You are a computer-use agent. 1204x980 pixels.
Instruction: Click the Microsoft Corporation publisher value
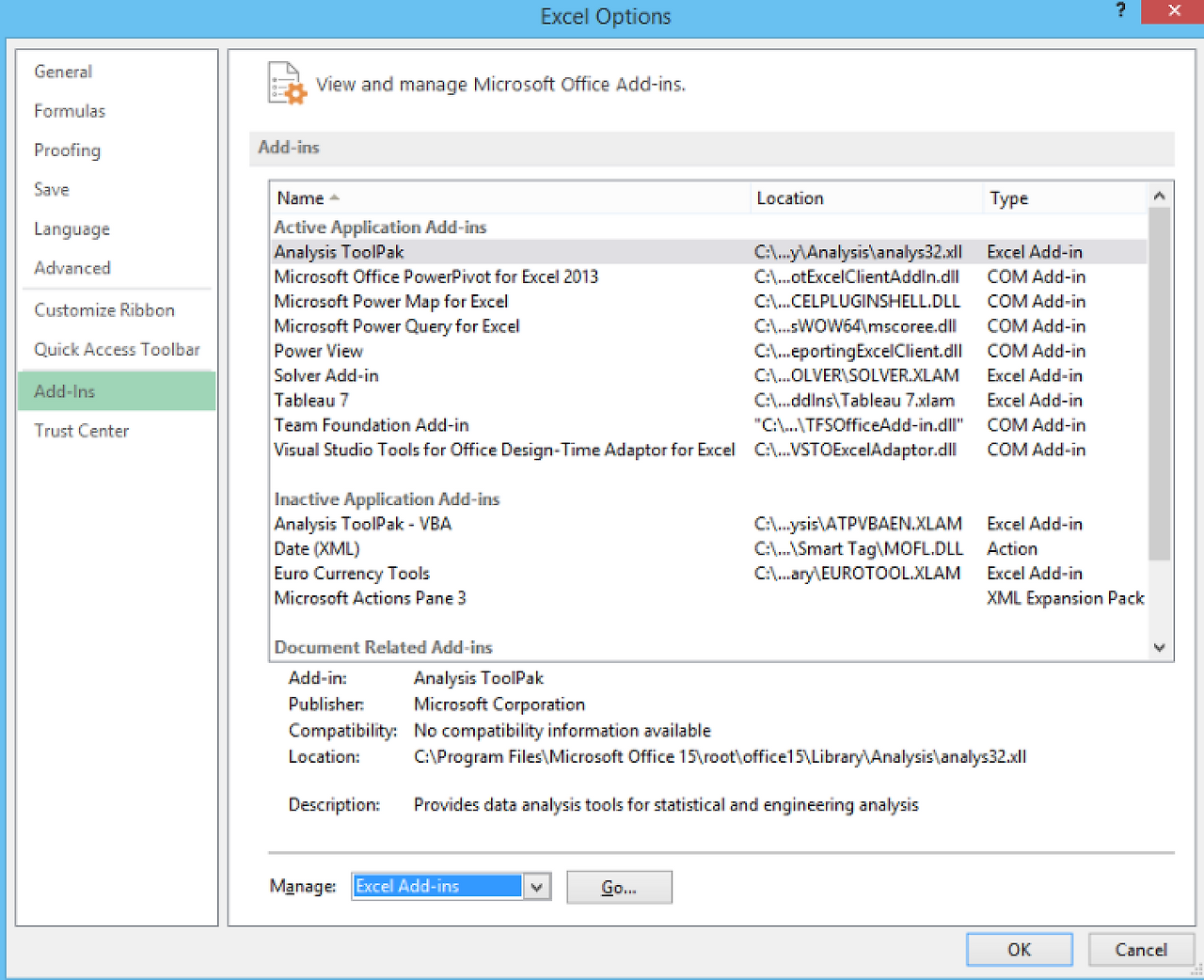point(499,704)
